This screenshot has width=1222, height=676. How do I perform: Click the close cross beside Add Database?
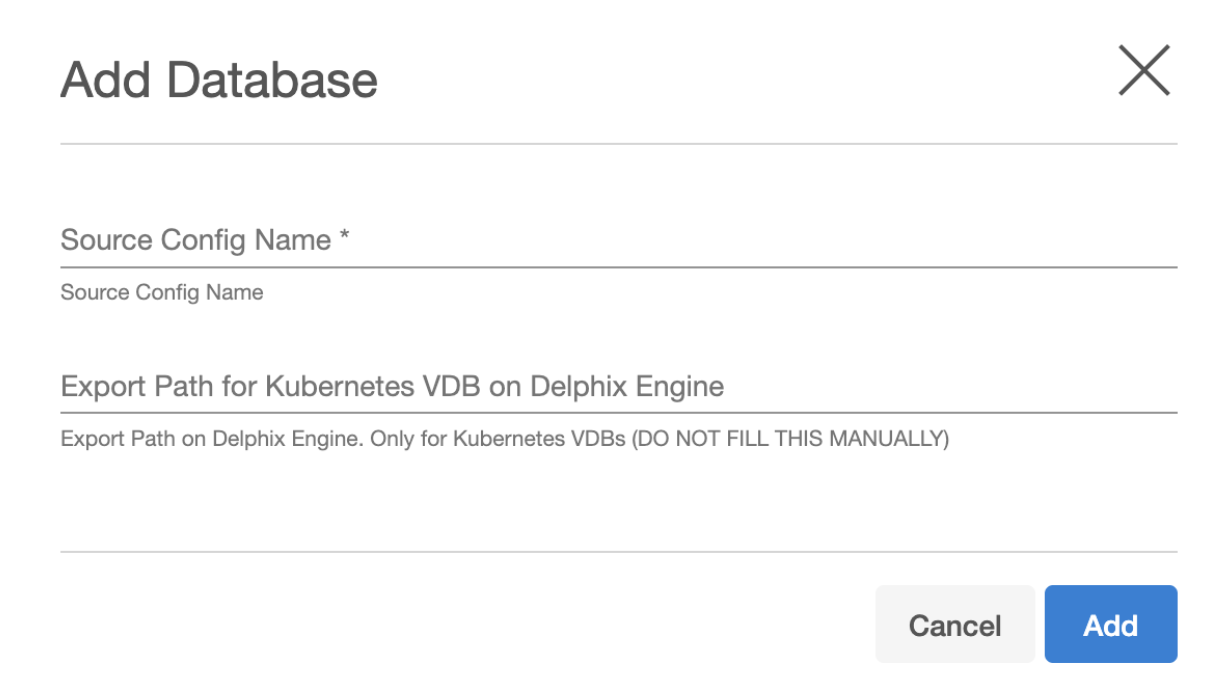[1143, 71]
